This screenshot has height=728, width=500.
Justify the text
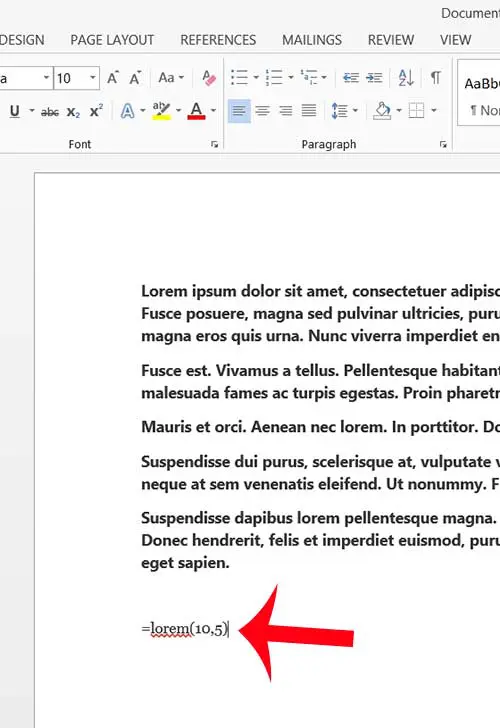click(309, 111)
